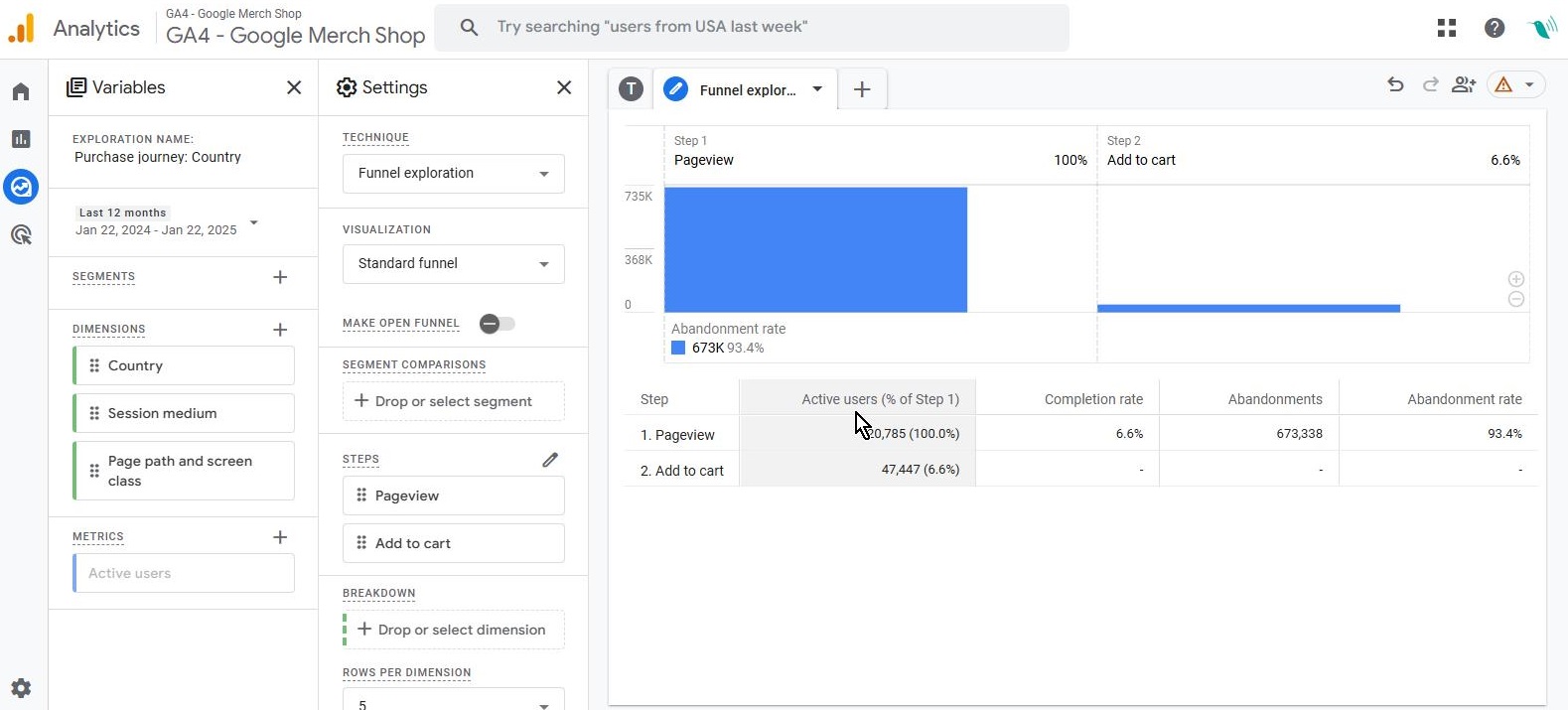Click the Analytics product name text

[x=96, y=28]
